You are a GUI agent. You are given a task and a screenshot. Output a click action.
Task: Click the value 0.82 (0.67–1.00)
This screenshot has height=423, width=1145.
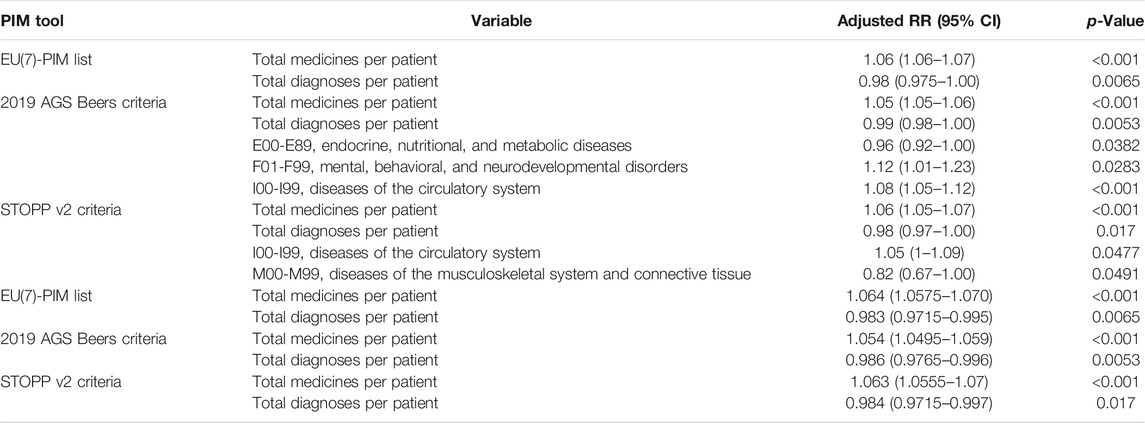tap(919, 275)
